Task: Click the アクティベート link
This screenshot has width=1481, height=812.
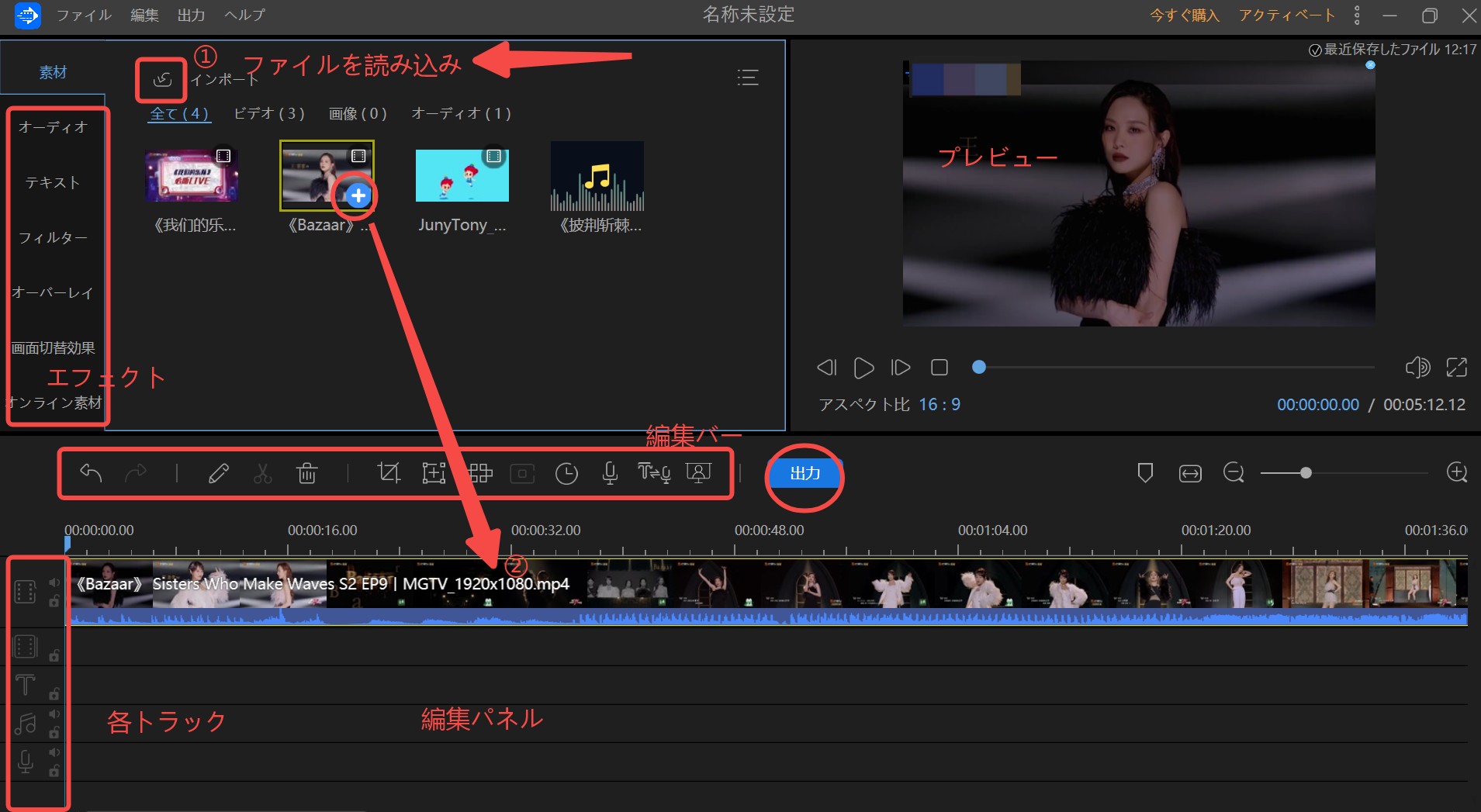Action: click(x=1287, y=16)
